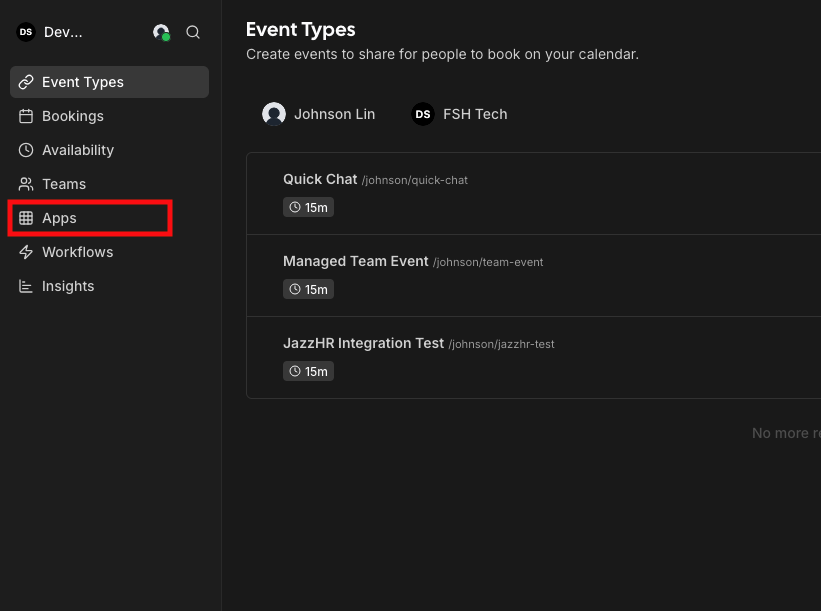
Task: Click the DS logo next to FSH Tech
Action: point(423,114)
